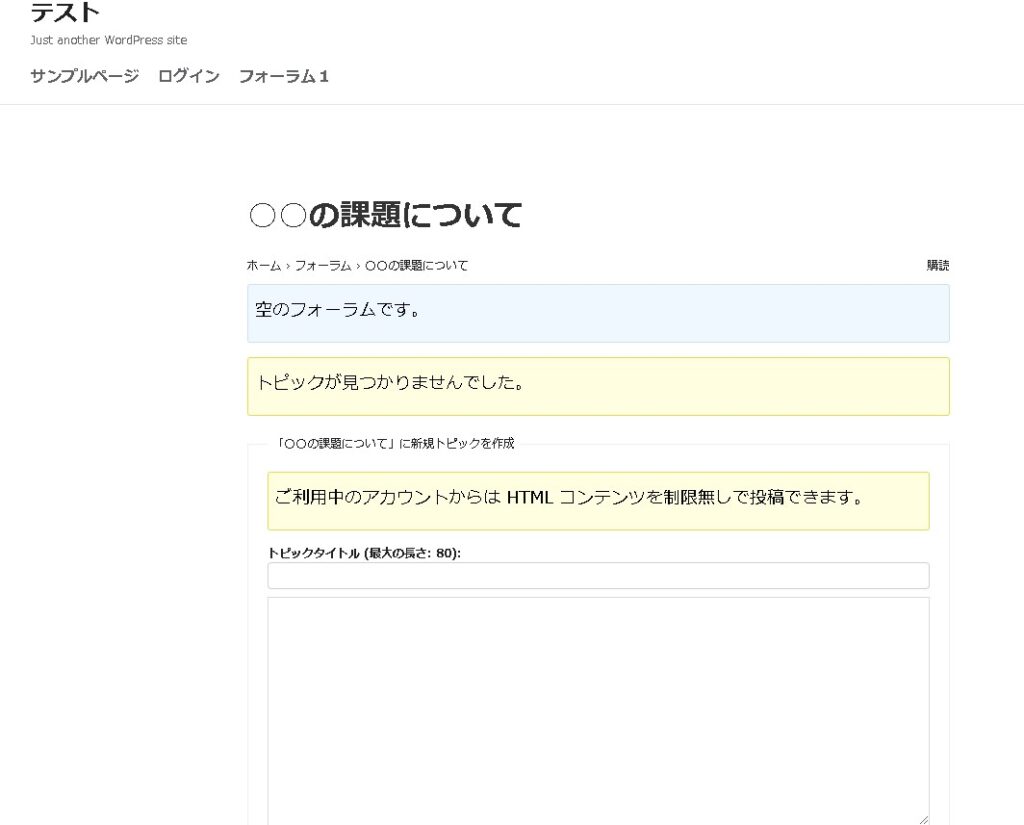Image resolution: width=1024 pixels, height=825 pixels.
Task: Click the 購読 subscribe link
Action: click(938, 266)
